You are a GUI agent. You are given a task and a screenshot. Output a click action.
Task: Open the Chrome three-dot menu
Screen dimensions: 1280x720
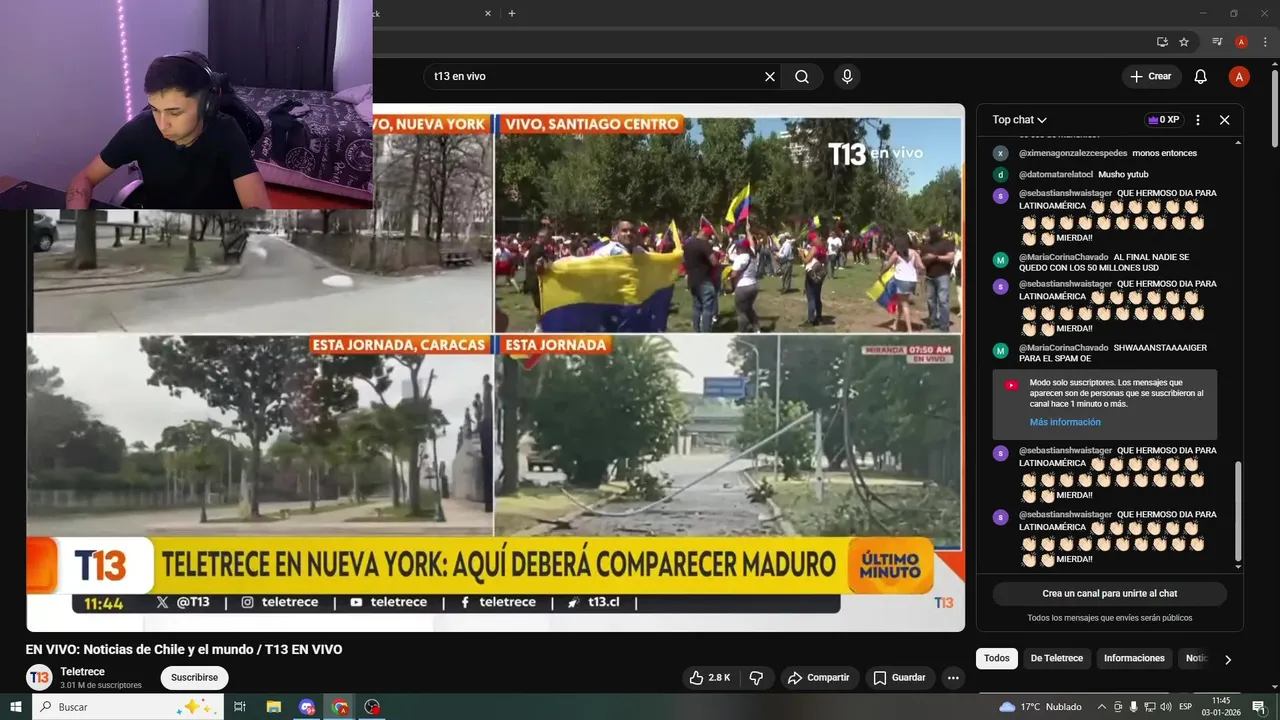(1264, 42)
